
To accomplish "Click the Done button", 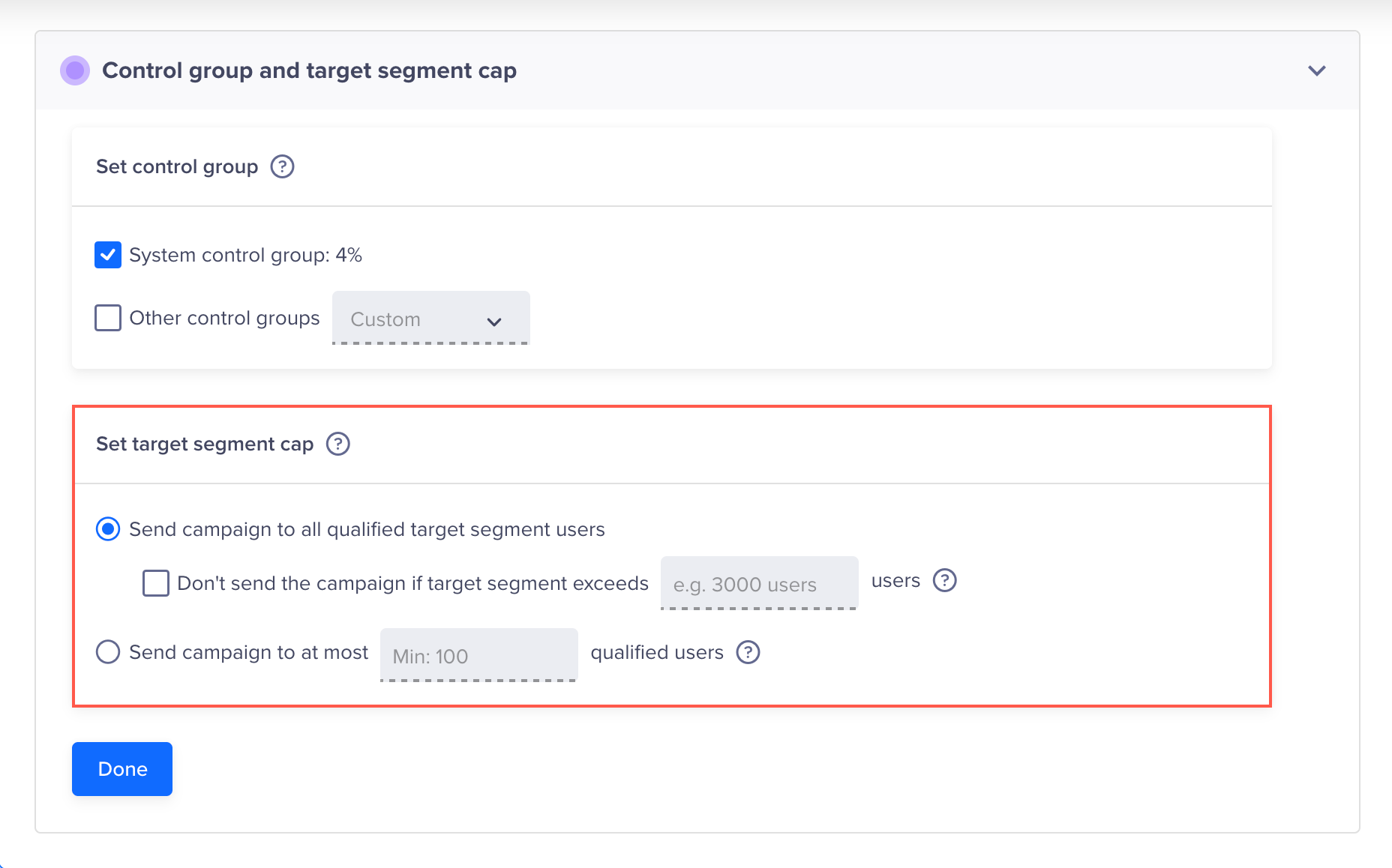I will point(122,769).
